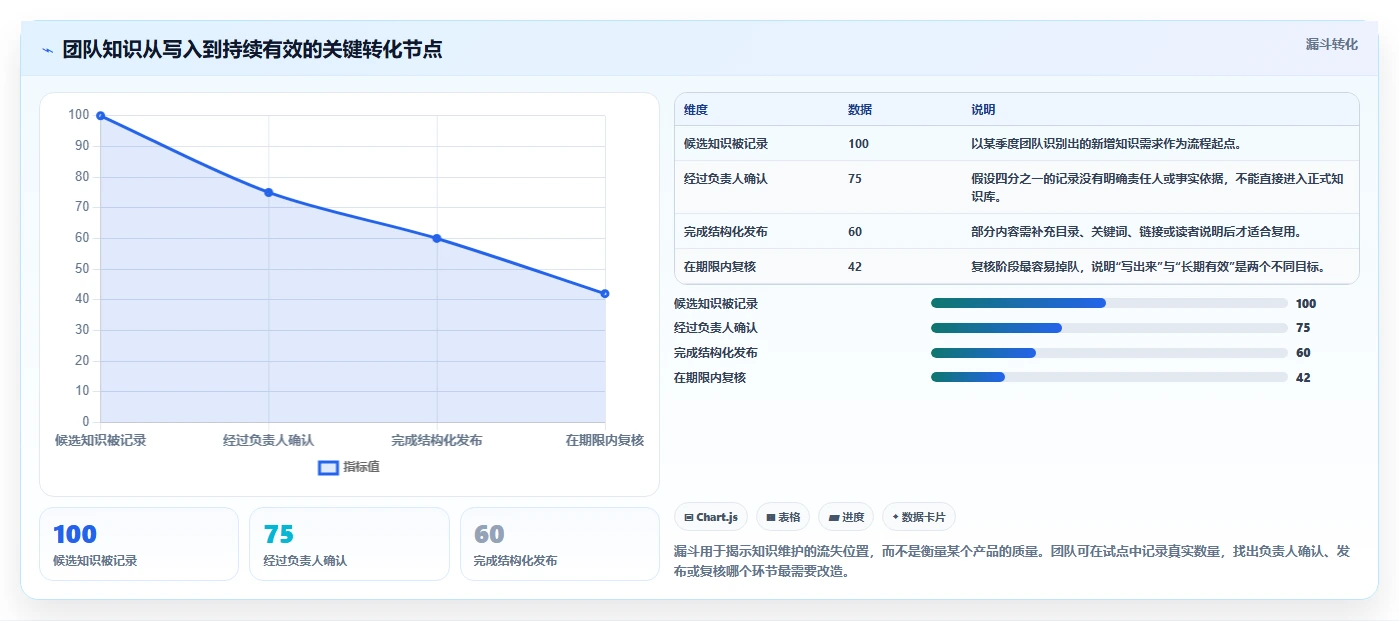Screen dimensions: 1399x621
Task: Click the 漏斗转化 label in the header
Action: click(x=1332, y=44)
